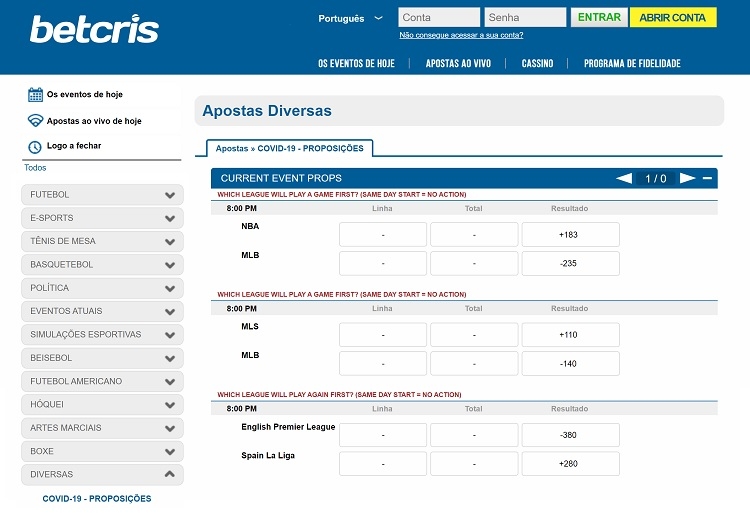750x513 pixels.
Task: Click the live betting wifi icon
Action: click(x=35, y=121)
